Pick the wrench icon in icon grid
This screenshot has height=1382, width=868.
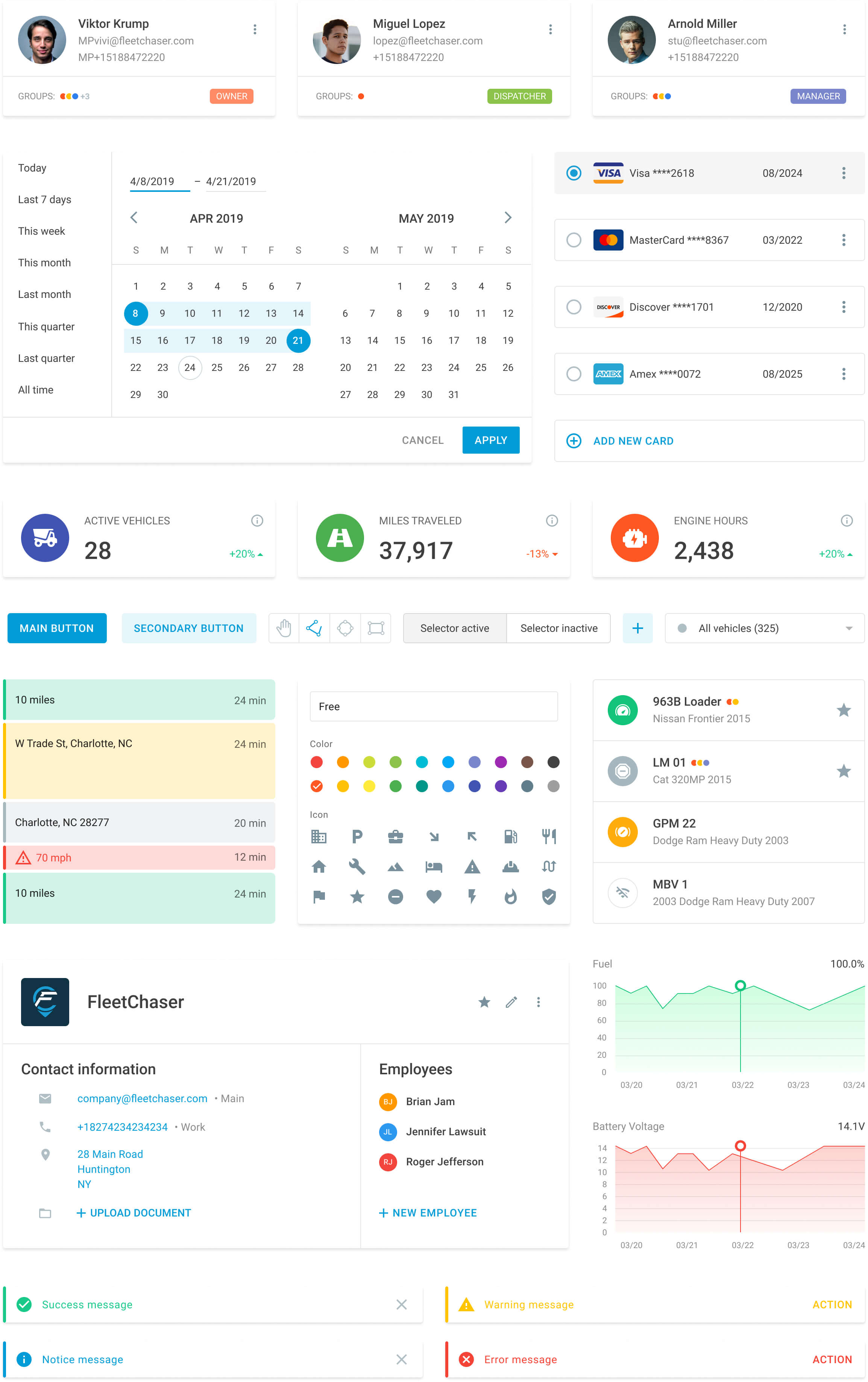coord(357,866)
